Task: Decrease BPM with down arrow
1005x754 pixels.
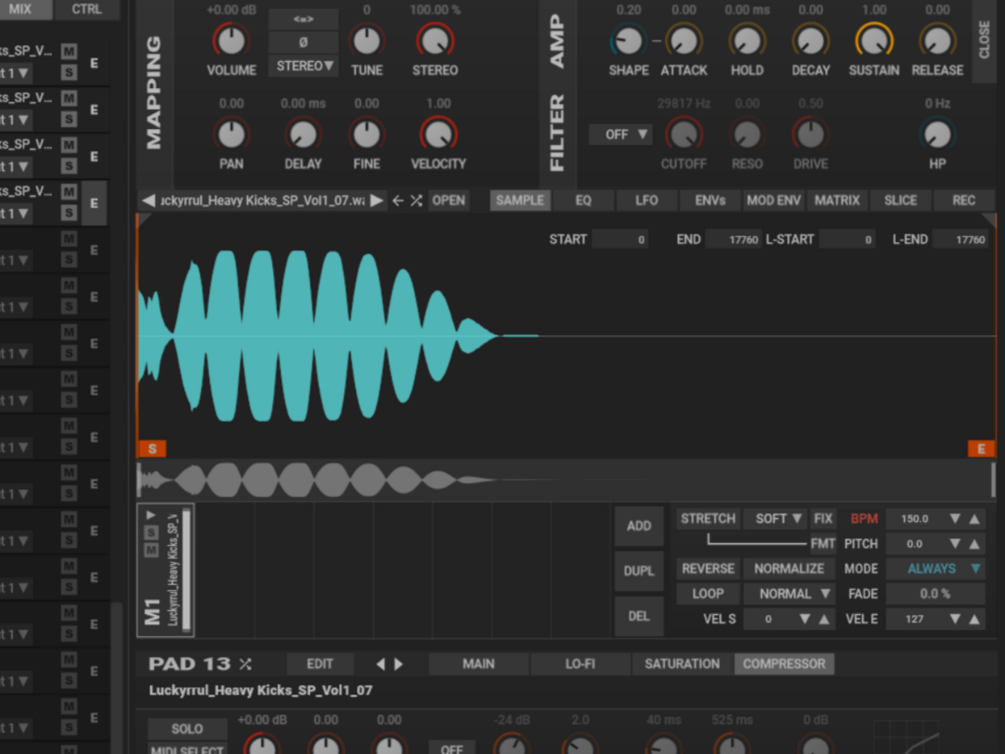Action: (955, 519)
